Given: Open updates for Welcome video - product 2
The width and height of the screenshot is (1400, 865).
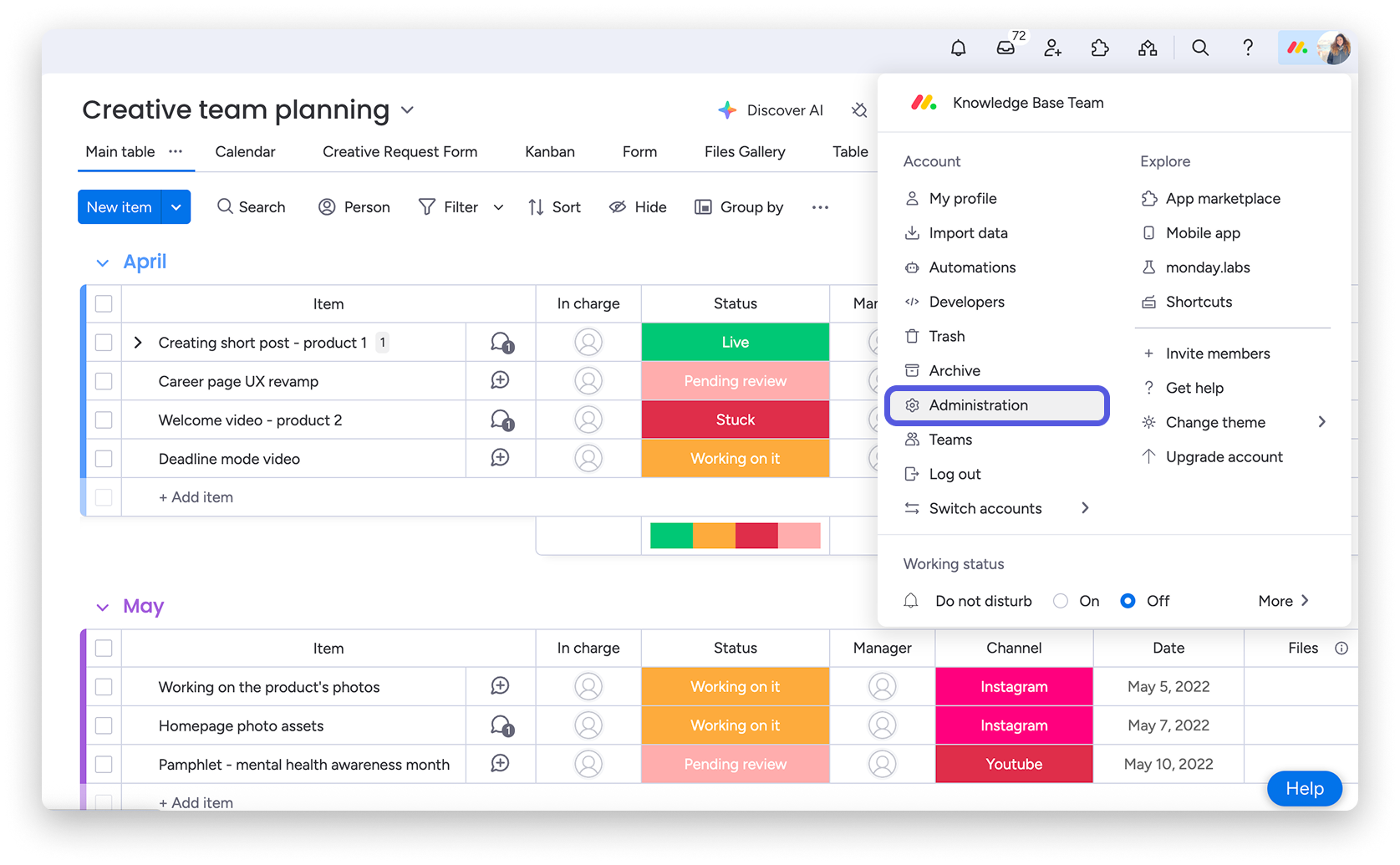Looking at the screenshot, I should coord(501,420).
